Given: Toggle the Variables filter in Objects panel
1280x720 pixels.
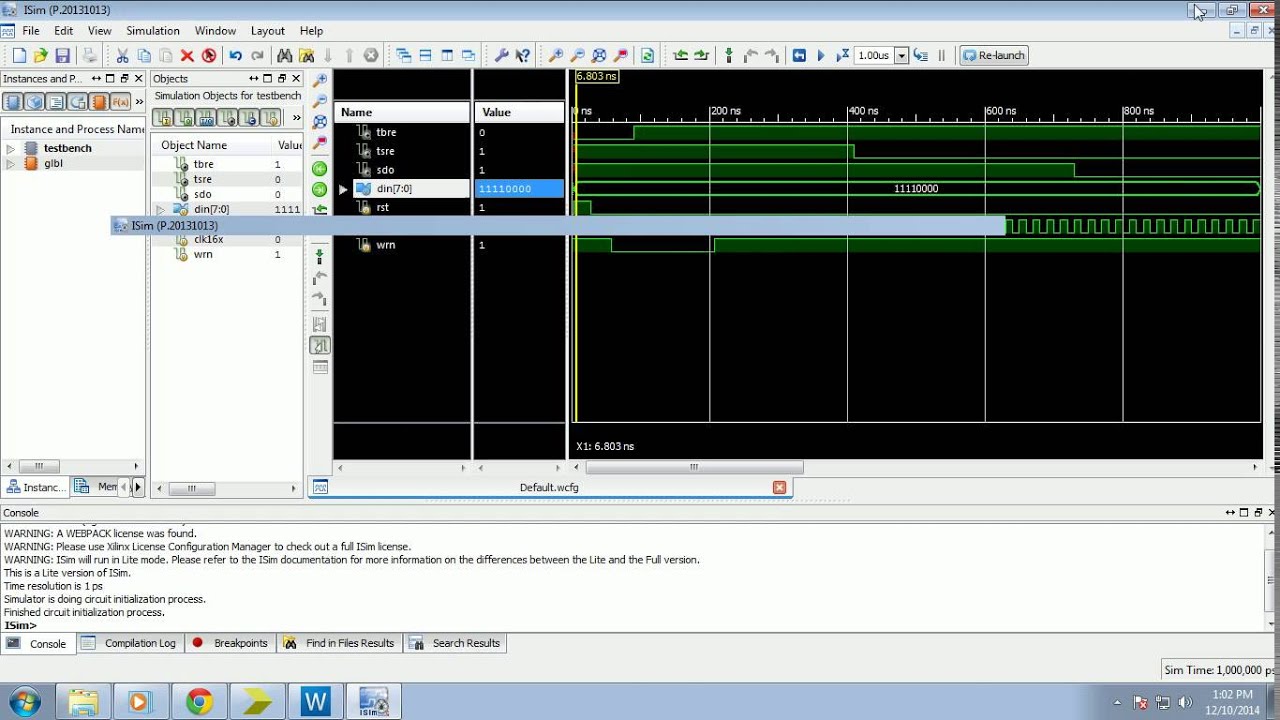Looking at the screenshot, I should coord(269,118).
